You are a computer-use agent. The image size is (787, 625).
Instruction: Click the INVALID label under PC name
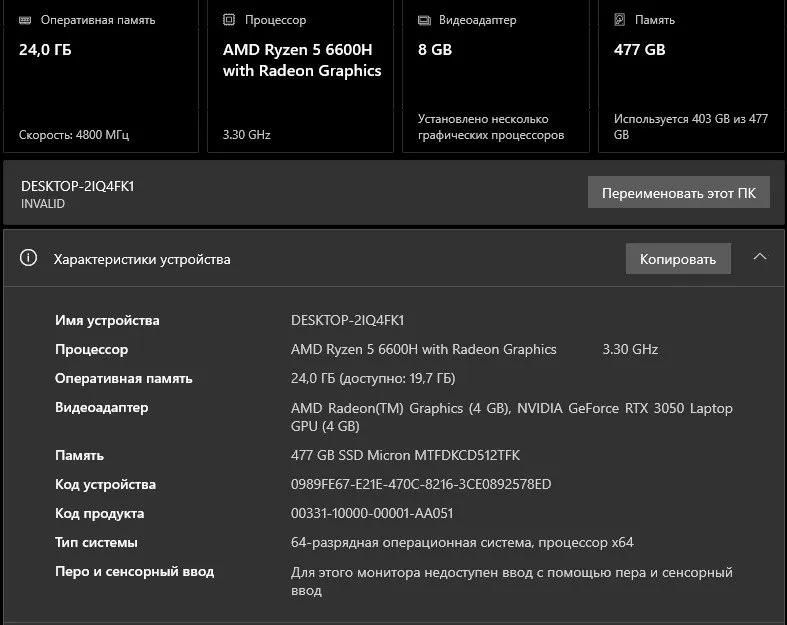(x=43, y=204)
